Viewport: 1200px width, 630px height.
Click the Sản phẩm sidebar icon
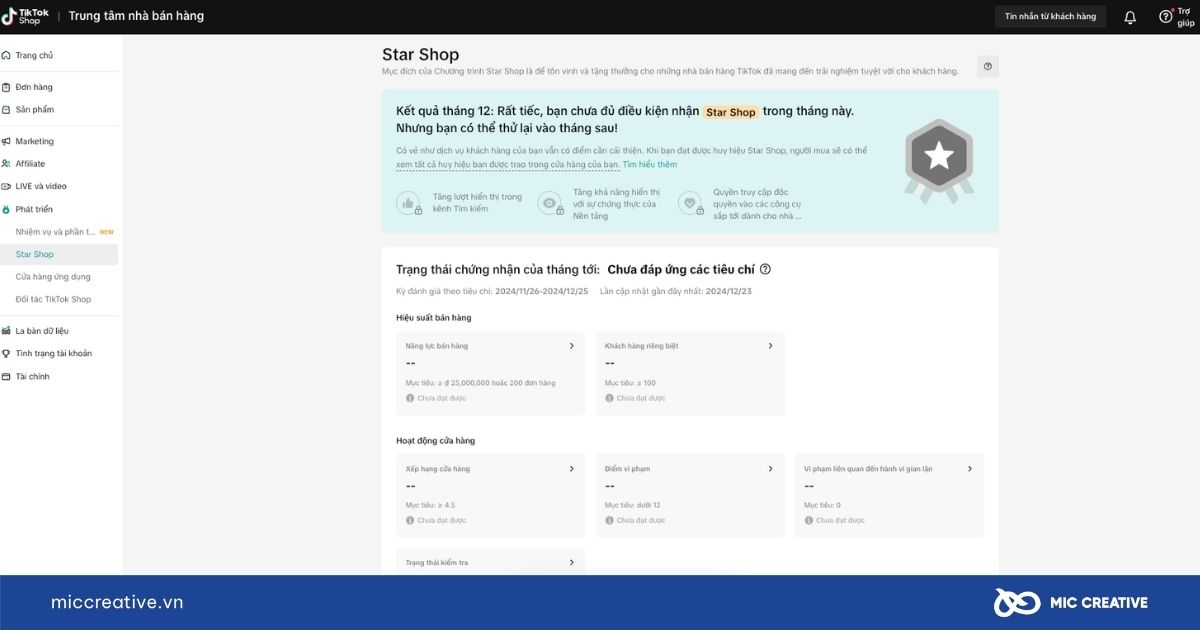coord(6,109)
